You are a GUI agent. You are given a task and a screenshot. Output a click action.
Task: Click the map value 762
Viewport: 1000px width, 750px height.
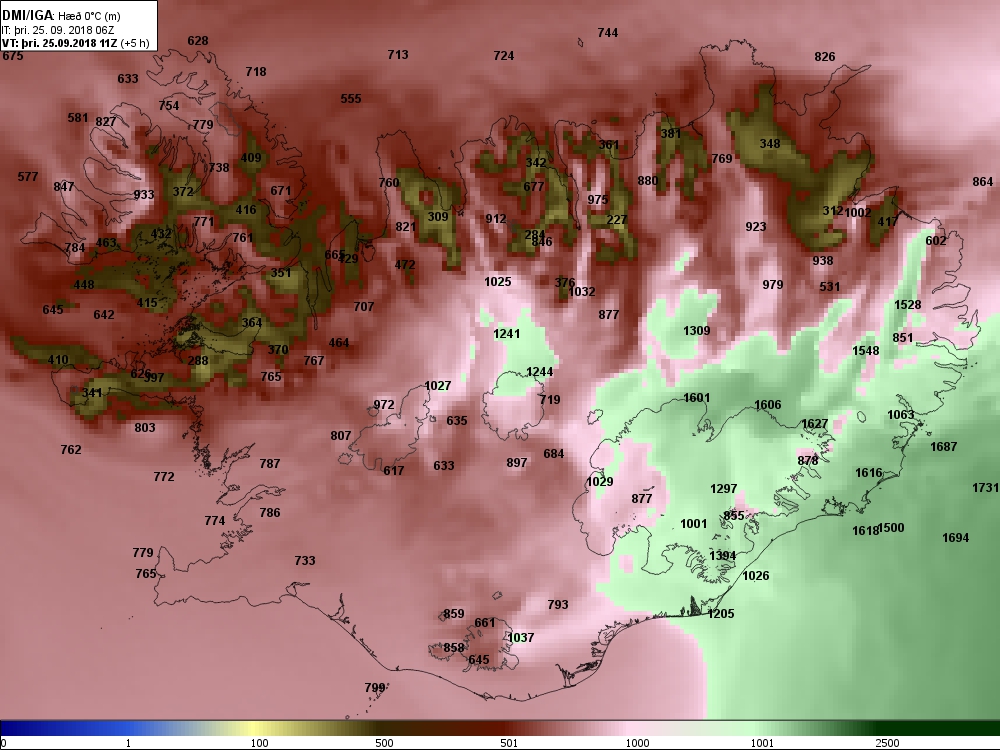[71, 450]
